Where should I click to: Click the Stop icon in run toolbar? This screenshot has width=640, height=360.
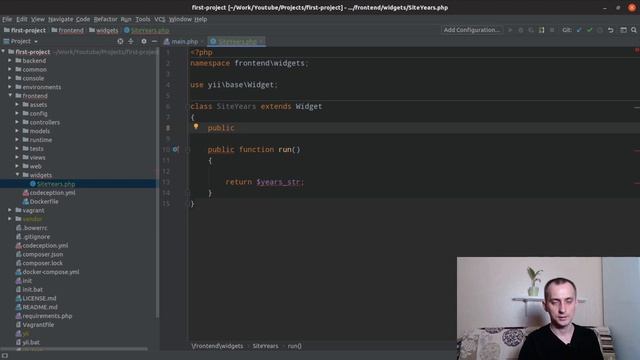(552, 30)
